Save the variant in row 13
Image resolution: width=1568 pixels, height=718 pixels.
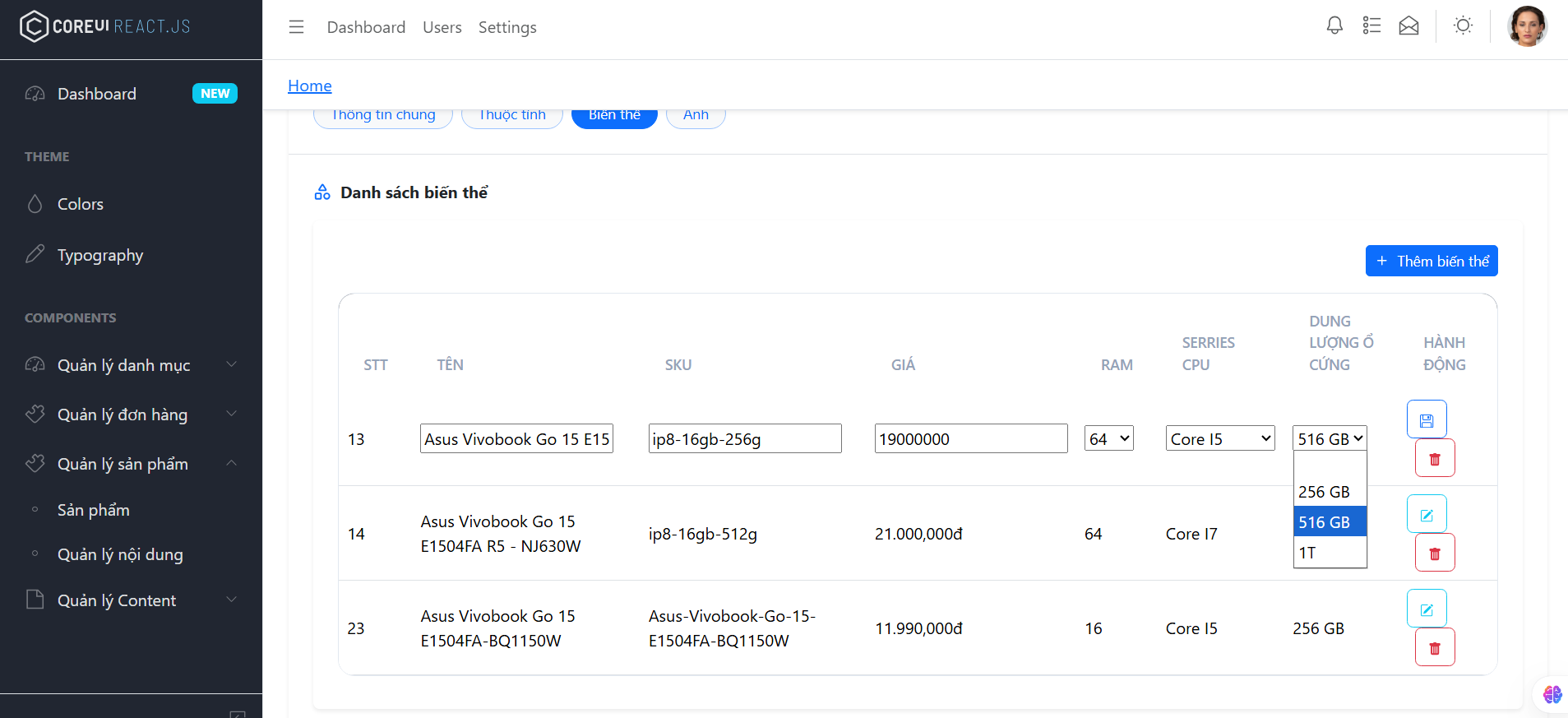pos(1427,420)
